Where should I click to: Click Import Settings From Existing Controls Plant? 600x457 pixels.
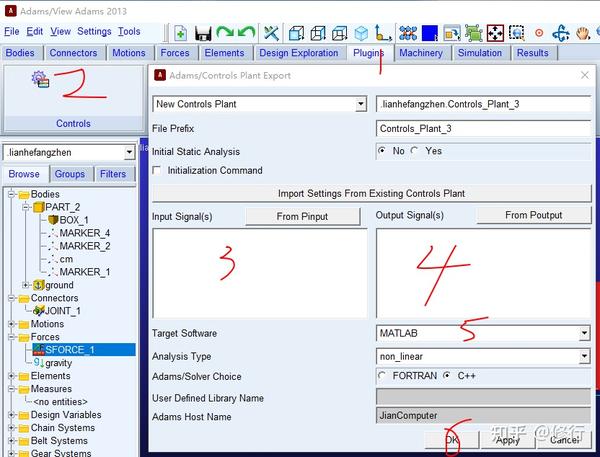(x=372, y=193)
